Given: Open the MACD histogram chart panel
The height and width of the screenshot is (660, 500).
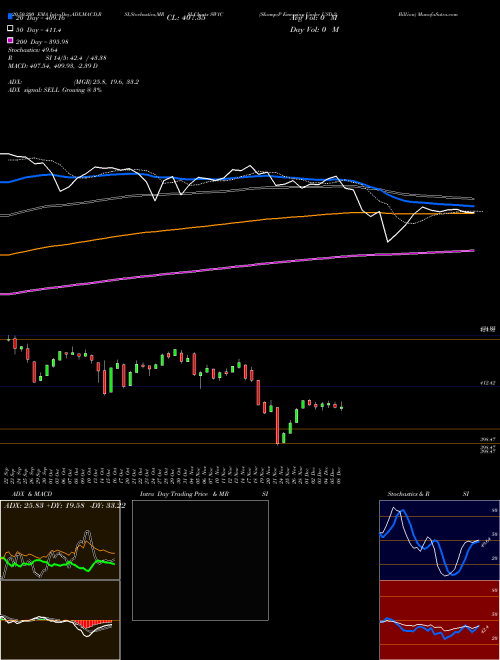Looking at the screenshot, I should coord(60,620).
